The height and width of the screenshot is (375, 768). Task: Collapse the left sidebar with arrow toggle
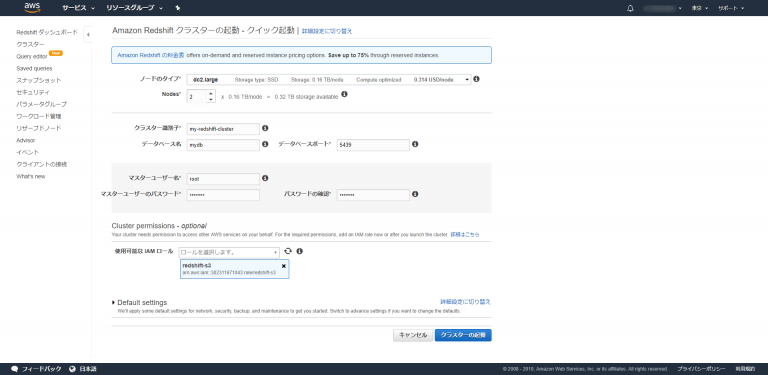pyautogui.click(x=88, y=34)
